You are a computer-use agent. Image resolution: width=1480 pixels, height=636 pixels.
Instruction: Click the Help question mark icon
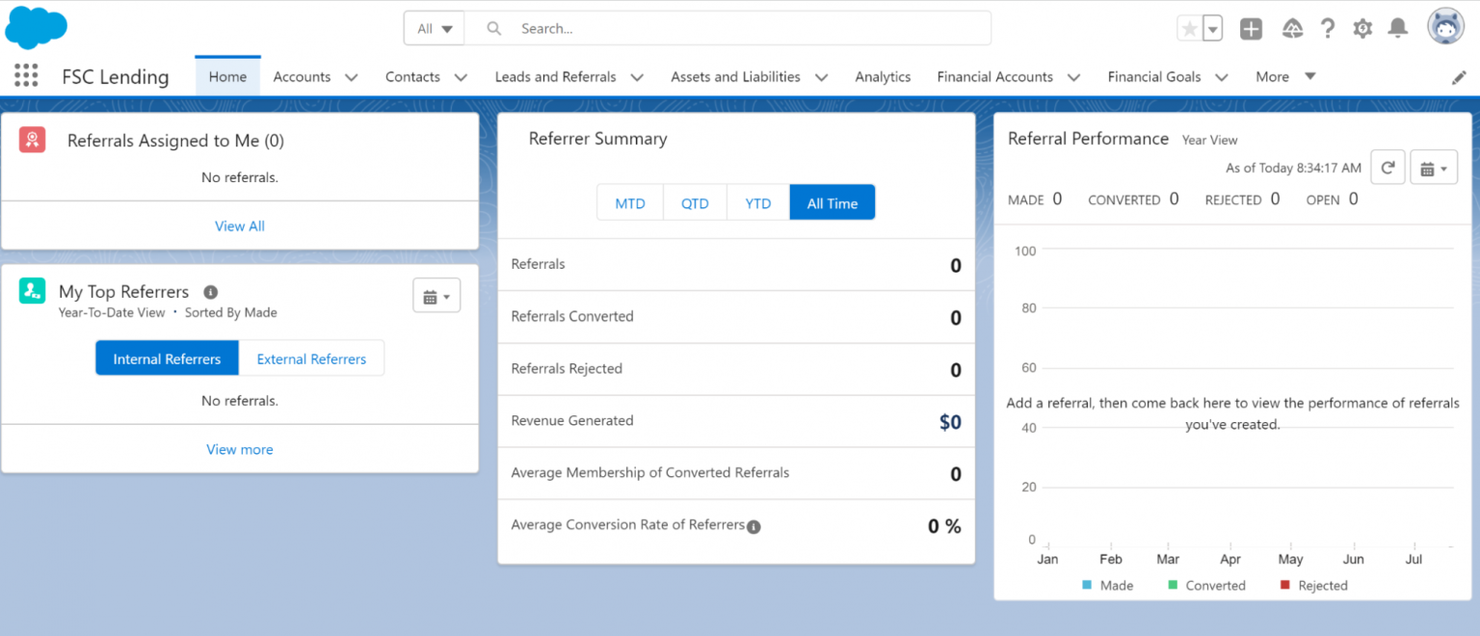[x=1327, y=28]
